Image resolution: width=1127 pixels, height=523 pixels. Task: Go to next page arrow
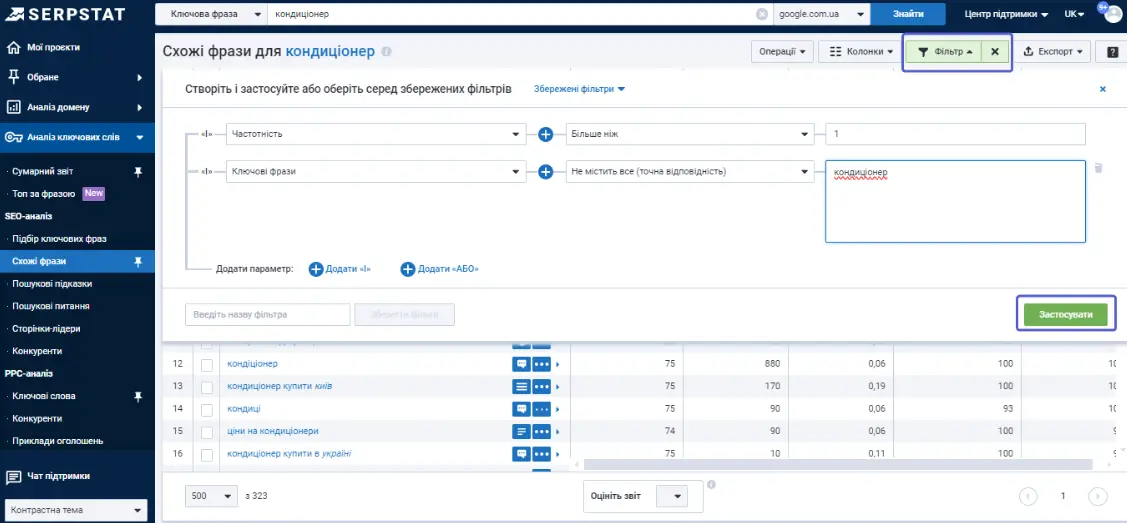(x=1097, y=496)
